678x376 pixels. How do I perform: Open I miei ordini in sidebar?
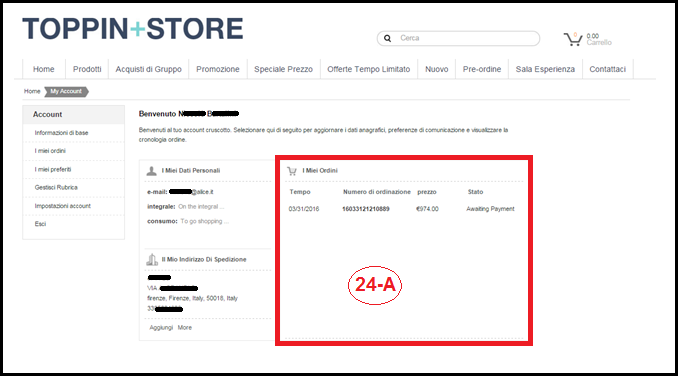pyautogui.click(x=50, y=151)
